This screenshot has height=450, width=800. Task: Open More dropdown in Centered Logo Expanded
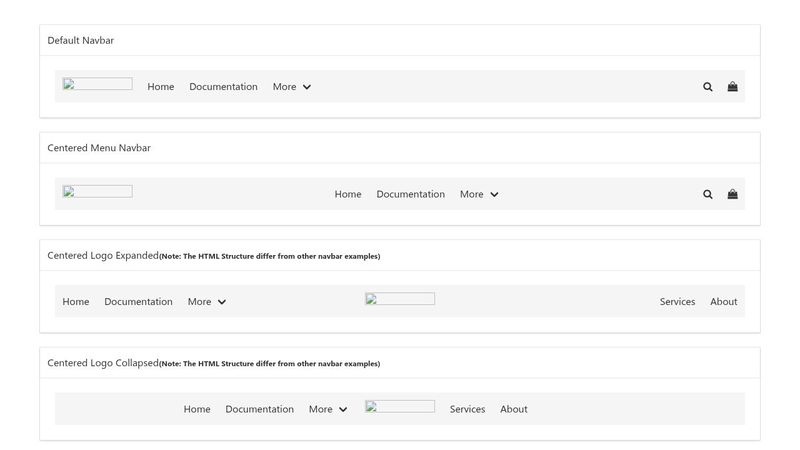[207, 302]
